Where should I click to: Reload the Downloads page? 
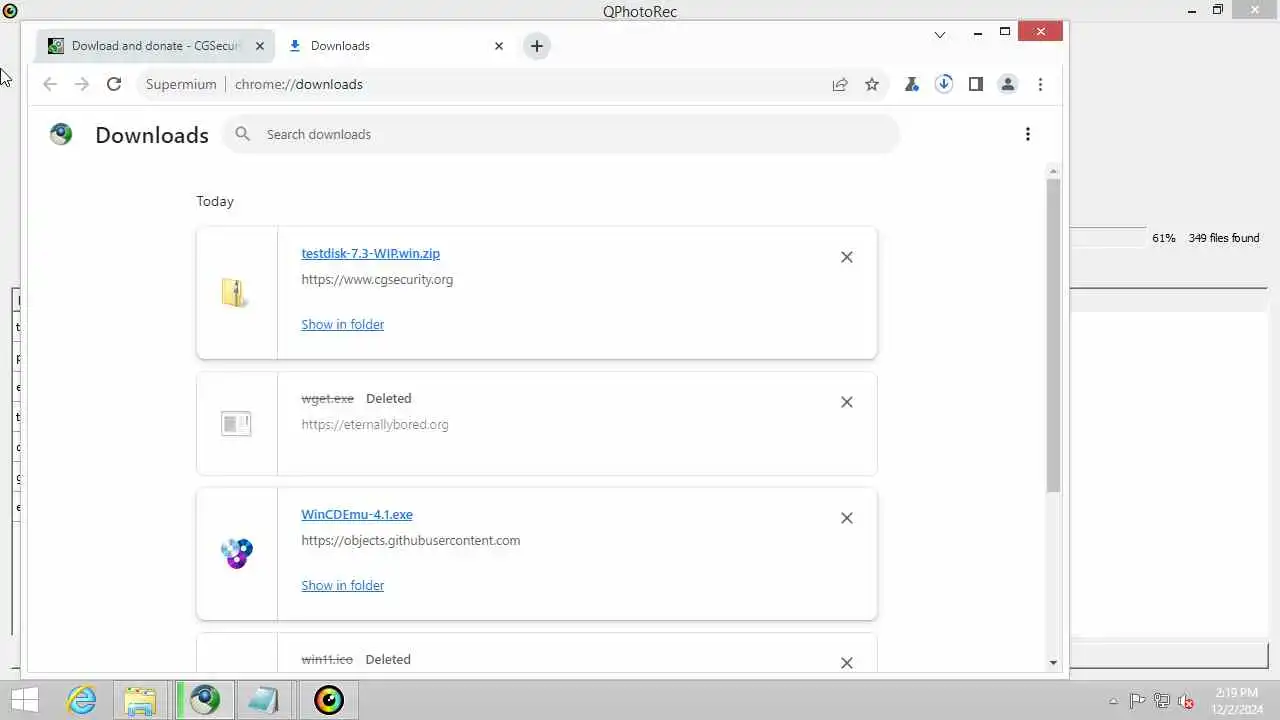point(114,84)
